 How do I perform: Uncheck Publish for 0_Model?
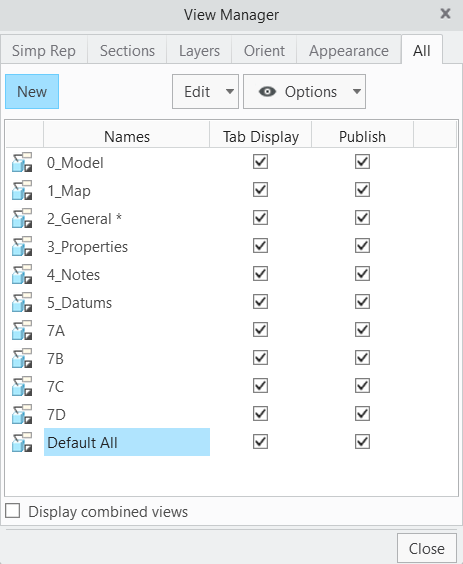pyautogui.click(x=362, y=162)
